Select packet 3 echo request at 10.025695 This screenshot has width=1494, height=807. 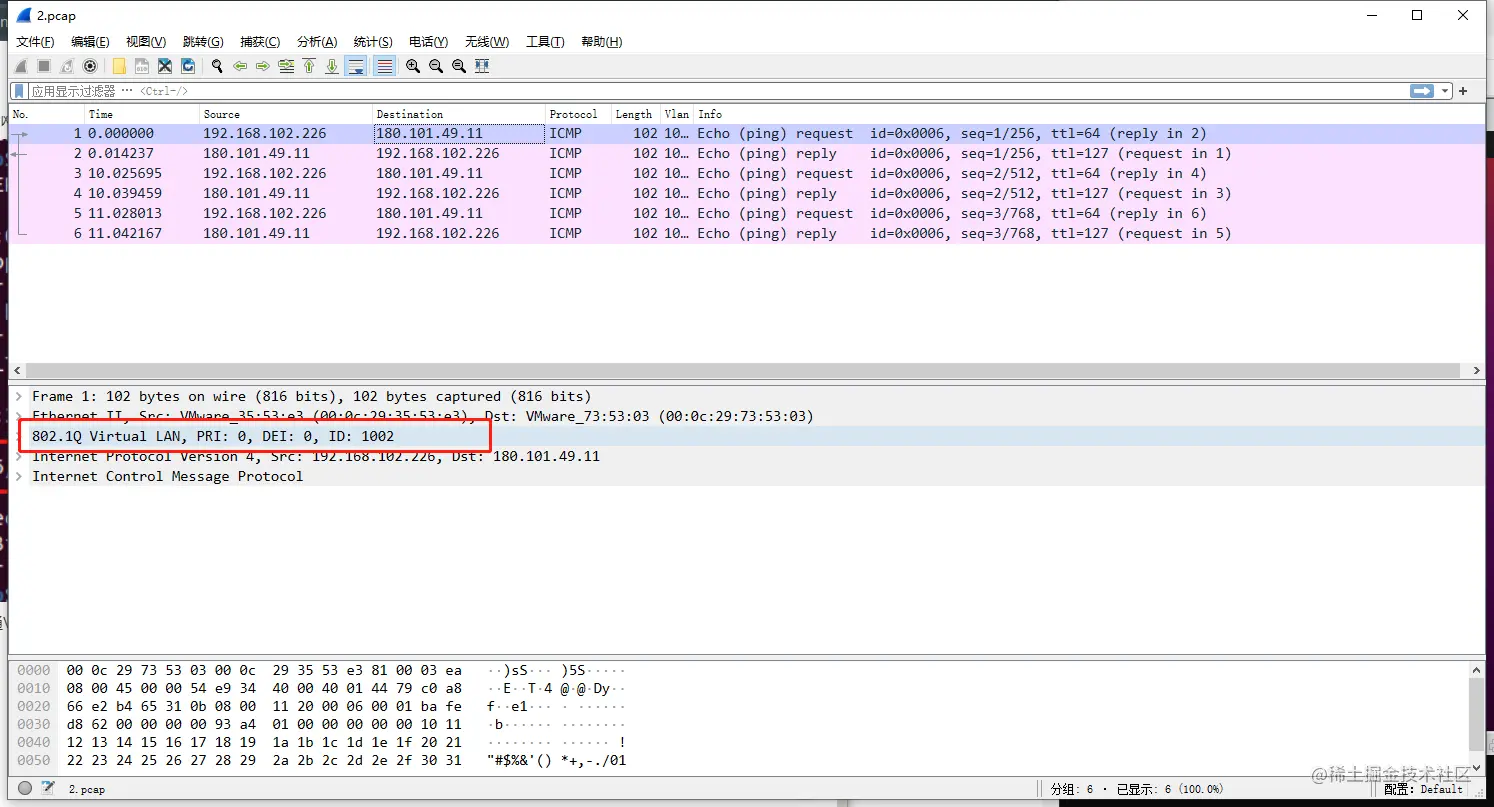pos(747,173)
